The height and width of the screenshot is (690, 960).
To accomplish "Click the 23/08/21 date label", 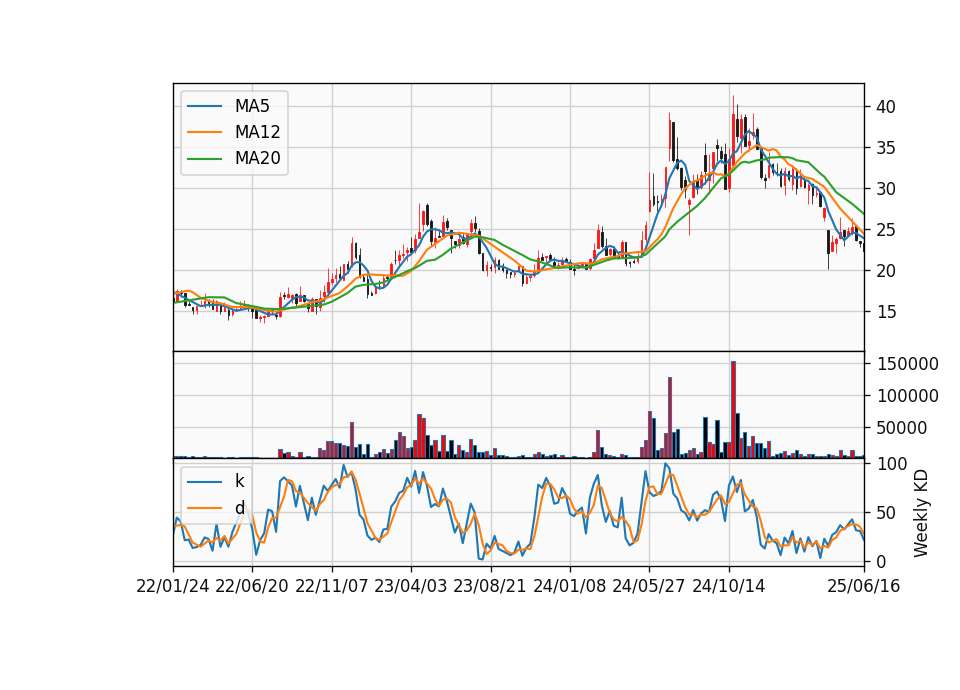I will tap(490, 586).
